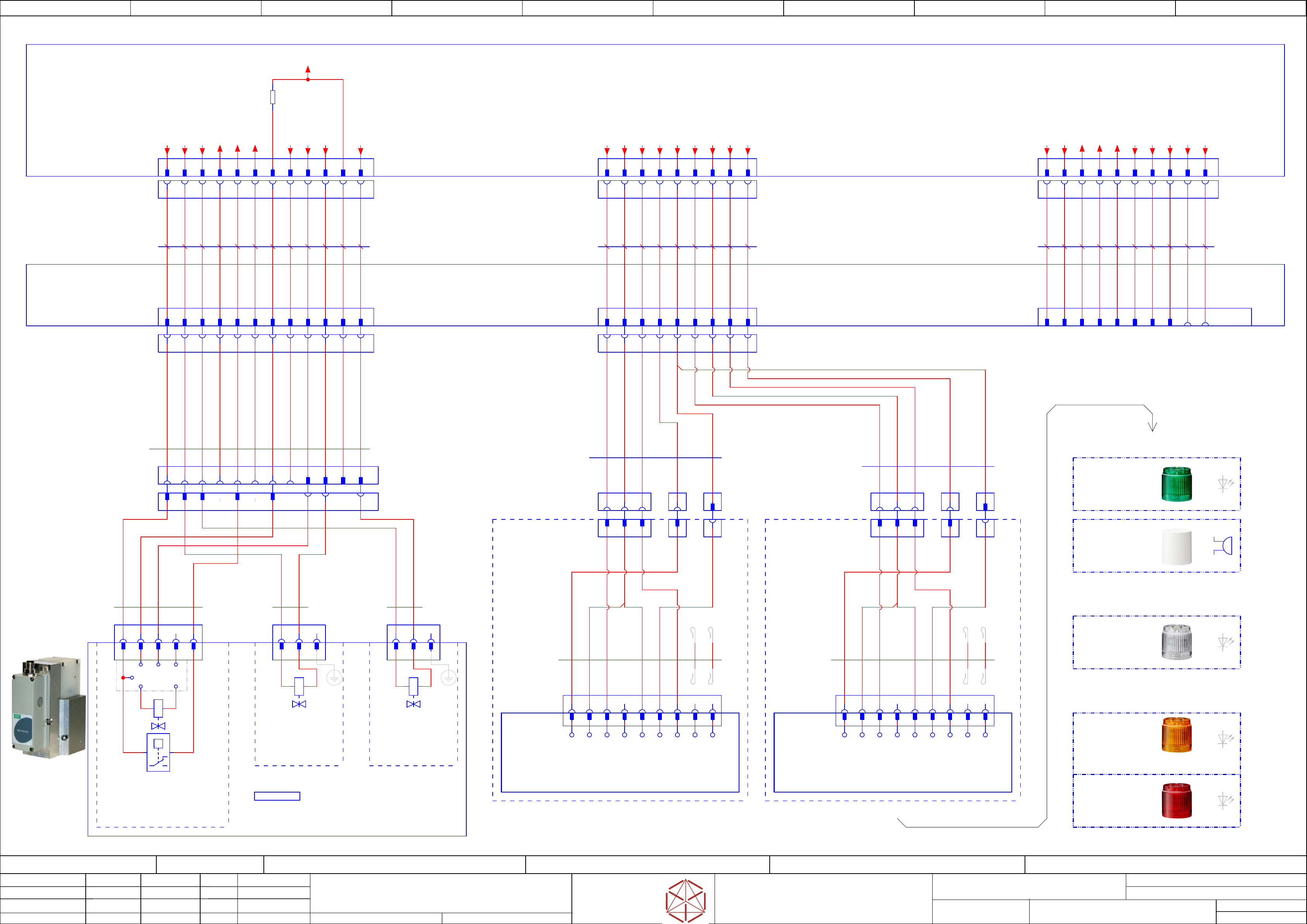This screenshot has width=1307, height=924.
Task: Click red contact dot inside grey dashed switch
Action: point(123,678)
